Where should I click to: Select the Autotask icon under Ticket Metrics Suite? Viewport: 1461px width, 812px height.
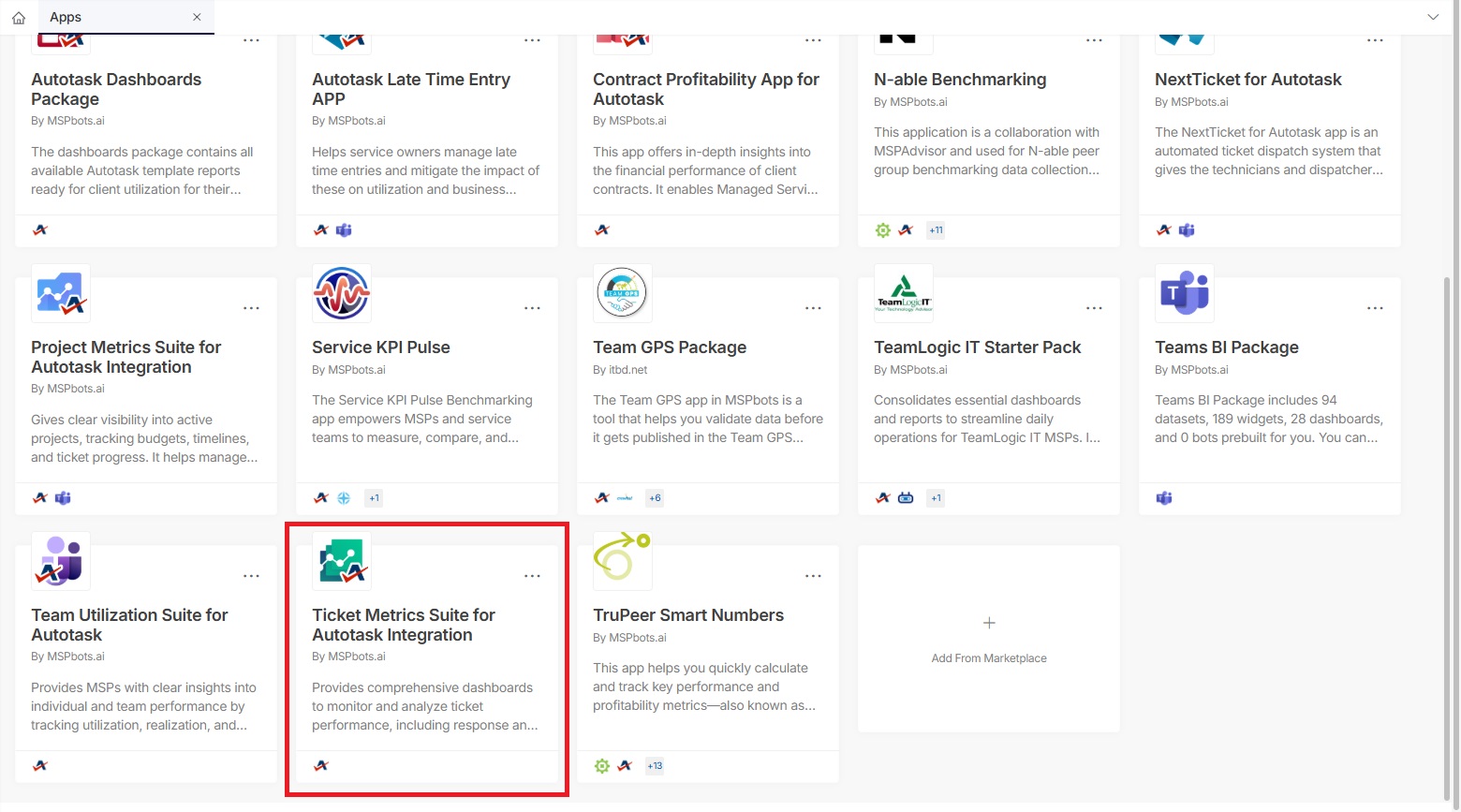[x=320, y=765]
